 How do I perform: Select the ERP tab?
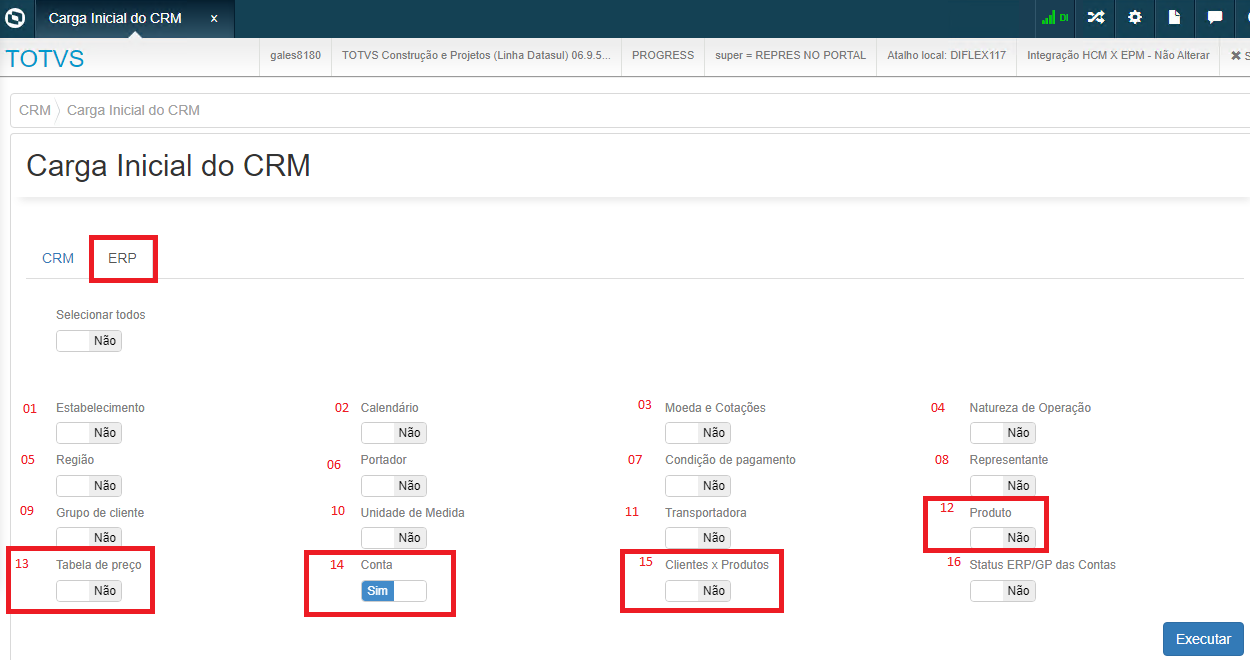coord(122,258)
